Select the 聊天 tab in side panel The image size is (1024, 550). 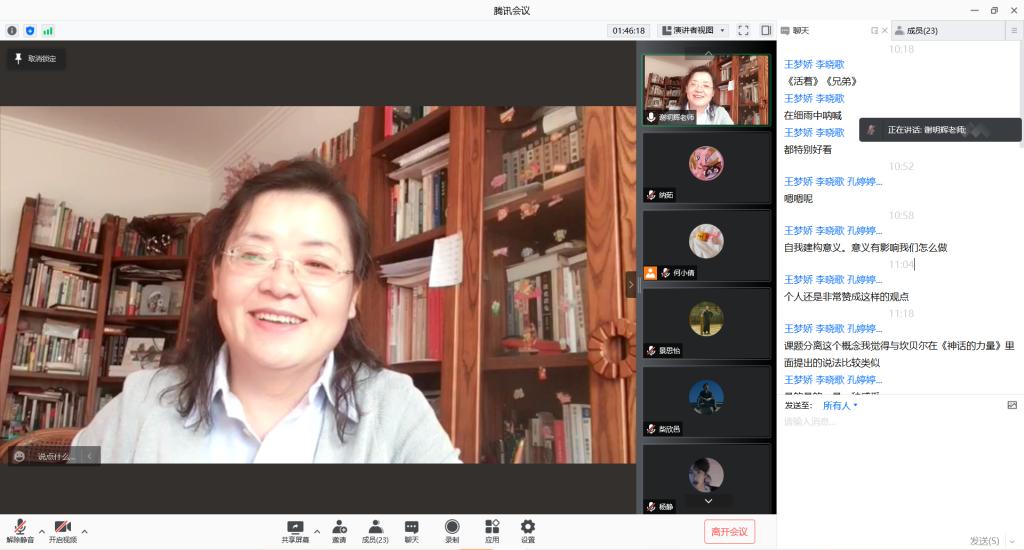(802, 31)
